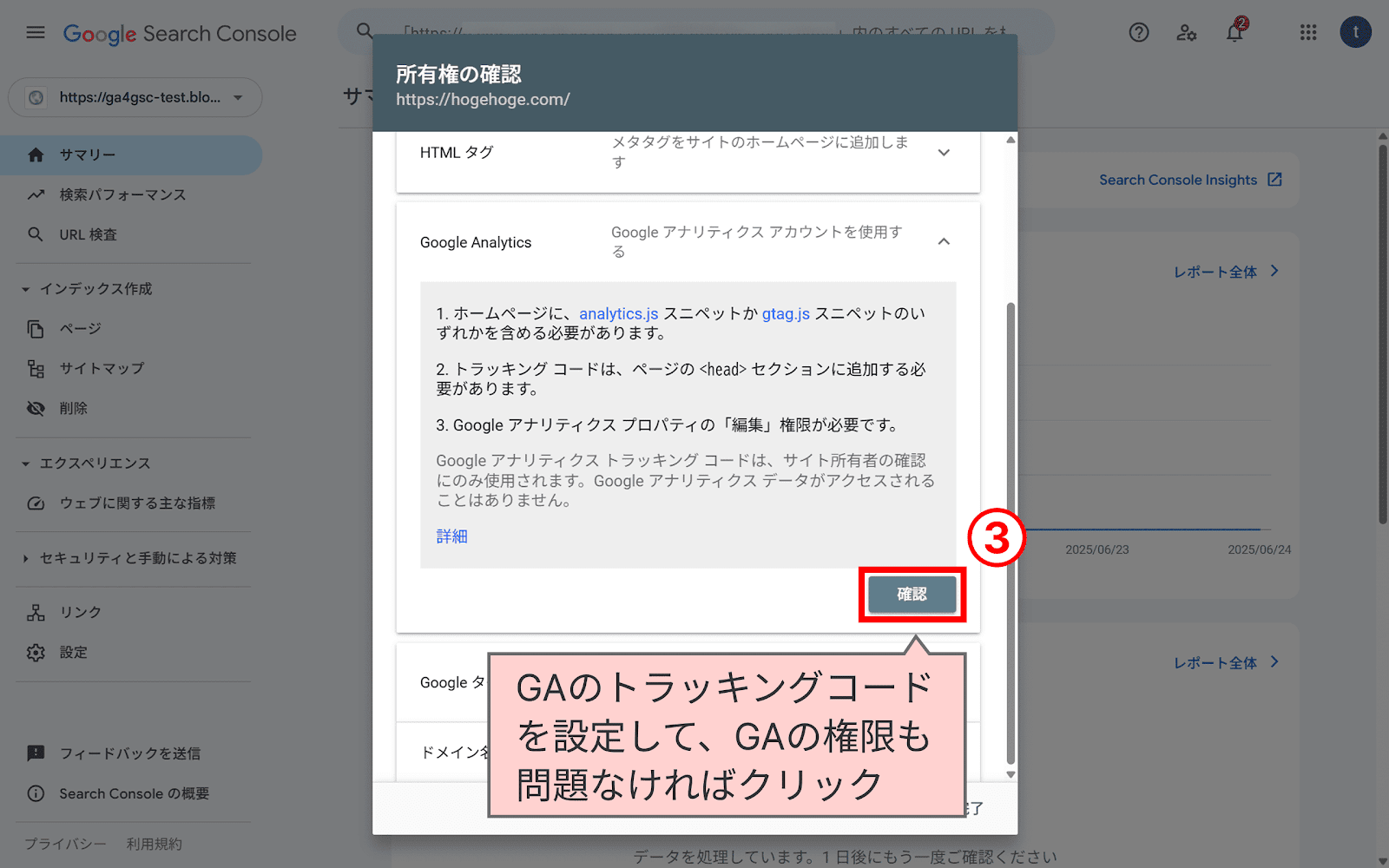Open the Google apps grid
The width and height of the screenshot is (1389, 868).
pos(1308,32)
